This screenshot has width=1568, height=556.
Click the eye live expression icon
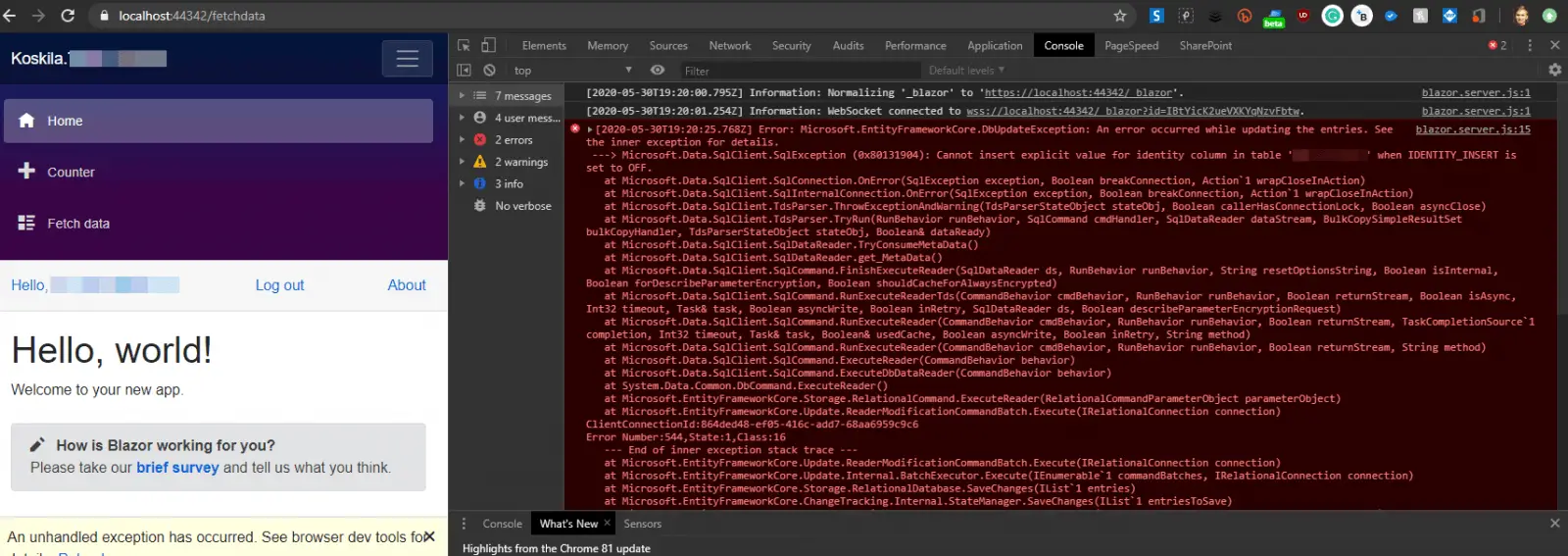[x=658, y=71]
